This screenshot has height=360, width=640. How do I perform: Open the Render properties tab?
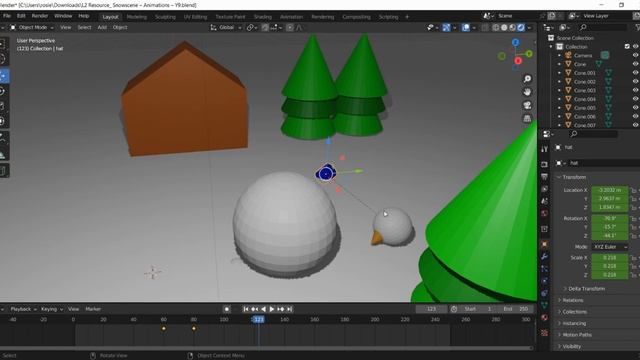point(544,164)
